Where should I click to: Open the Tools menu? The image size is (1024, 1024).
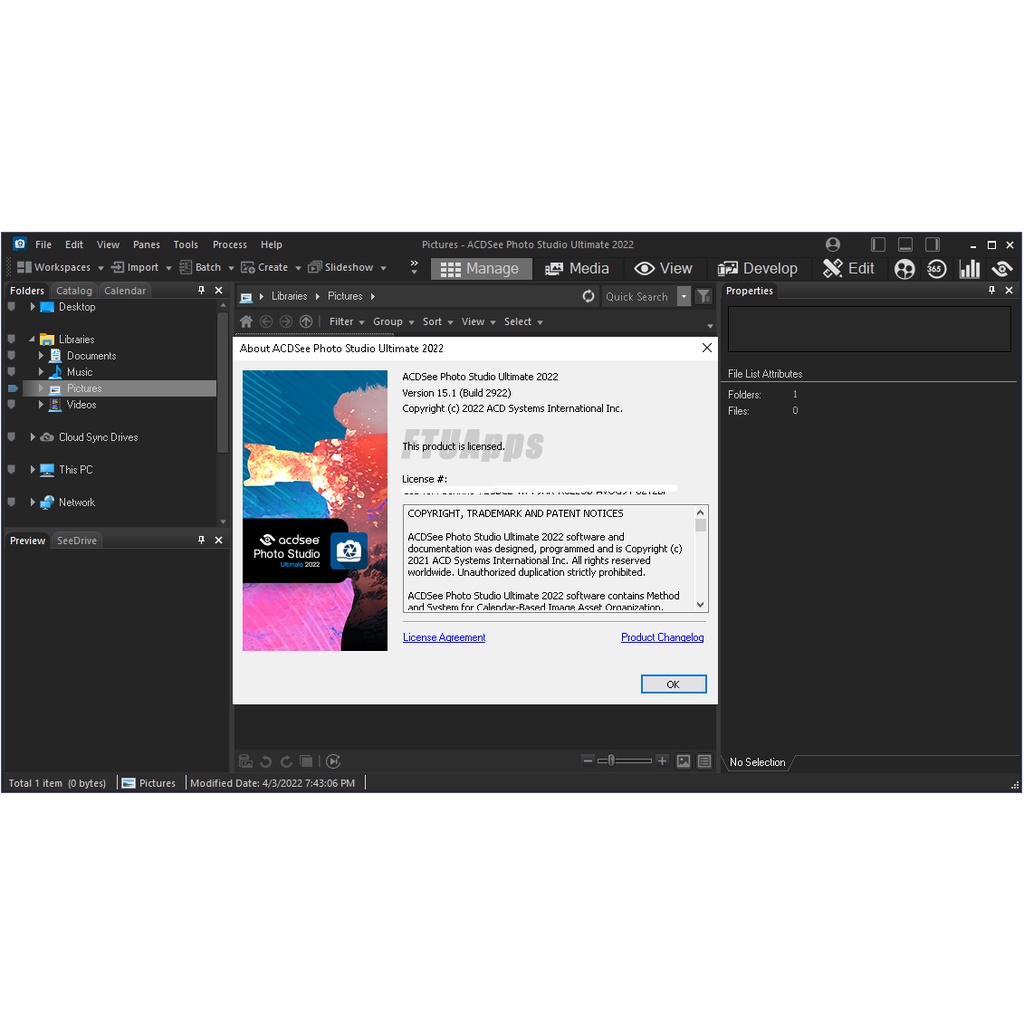click(x=185, y=244)
